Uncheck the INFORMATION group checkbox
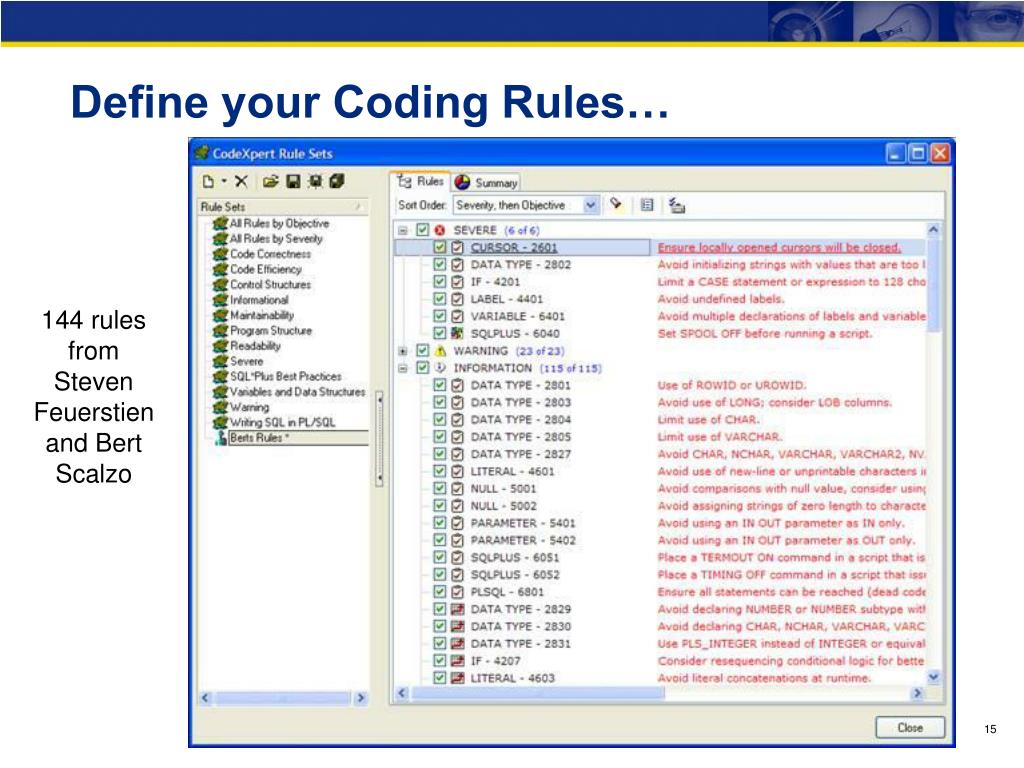Image resolution: width=1024 pixels, height=768 pixels. (x=423, y=368)
